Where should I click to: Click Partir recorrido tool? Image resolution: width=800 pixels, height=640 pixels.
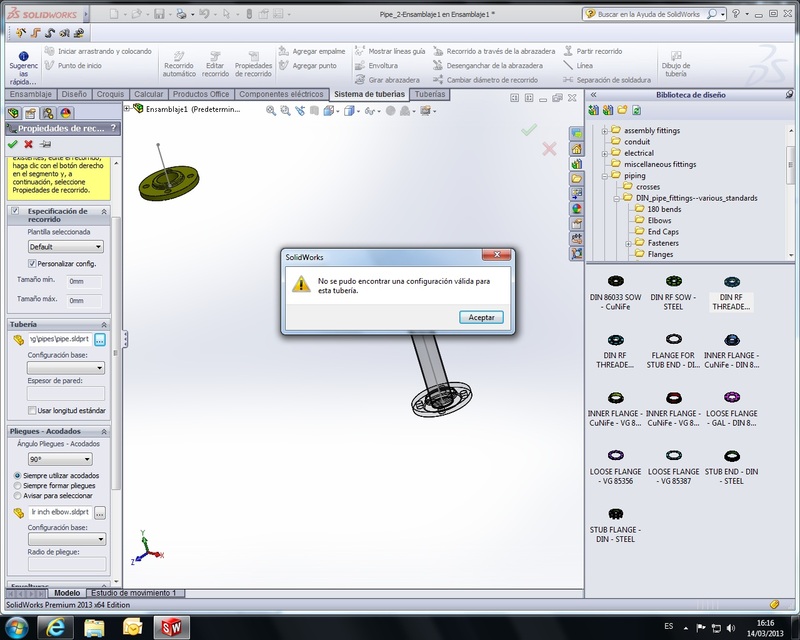[x=593, y=51]
